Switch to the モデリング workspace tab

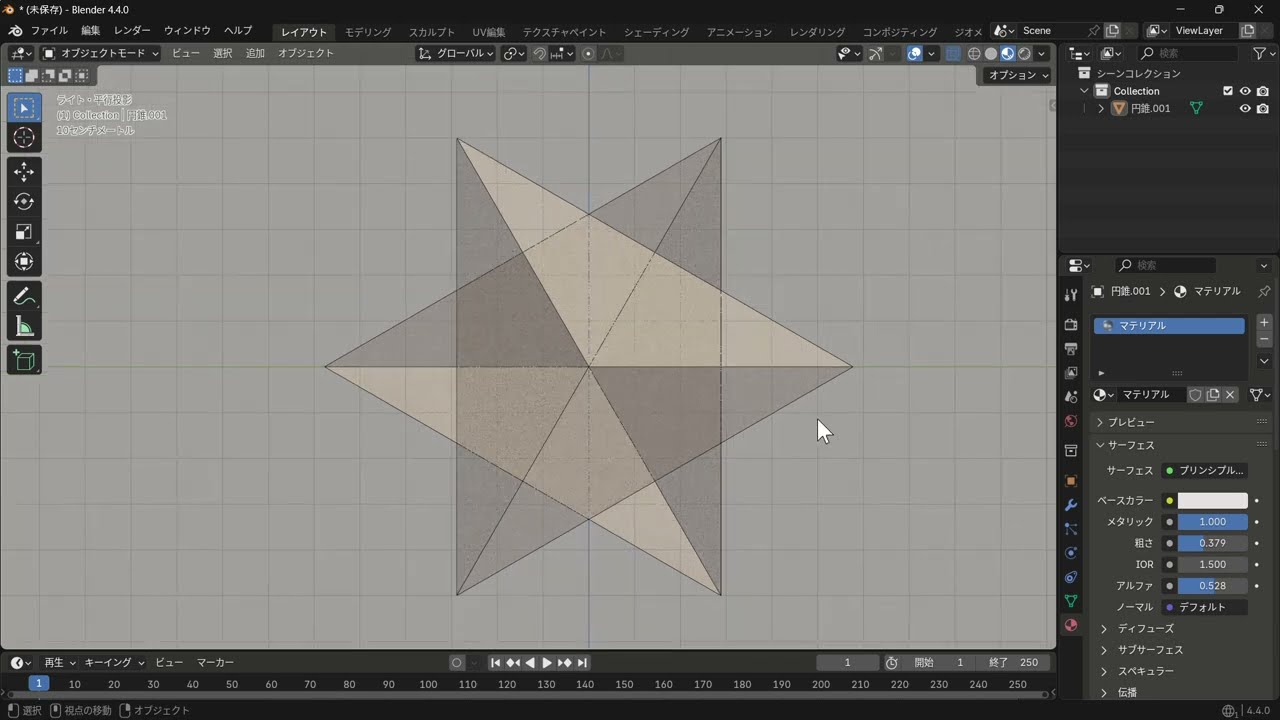[x=368, y=32]
